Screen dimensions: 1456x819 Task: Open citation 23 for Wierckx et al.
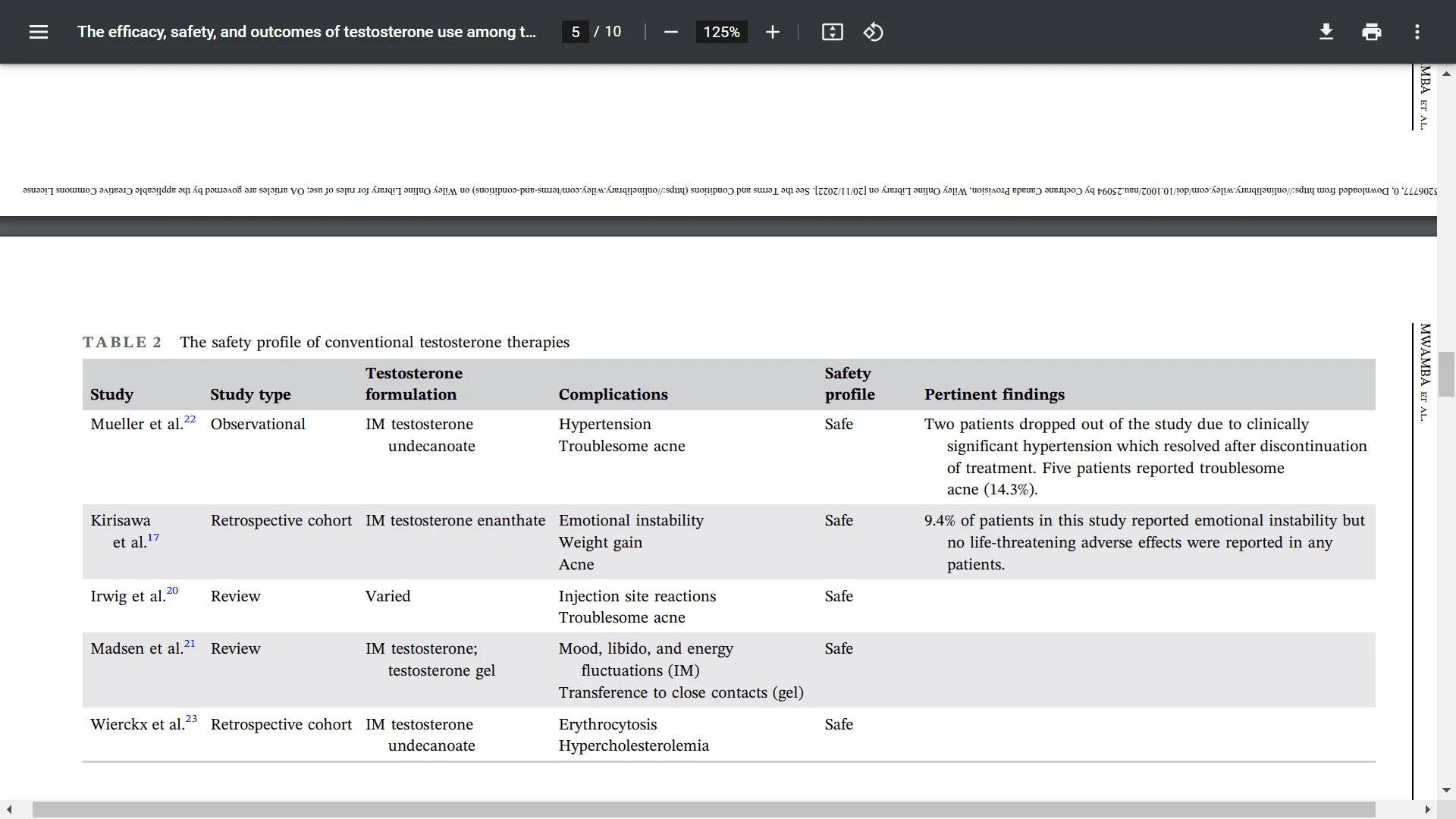coord(191,718)
